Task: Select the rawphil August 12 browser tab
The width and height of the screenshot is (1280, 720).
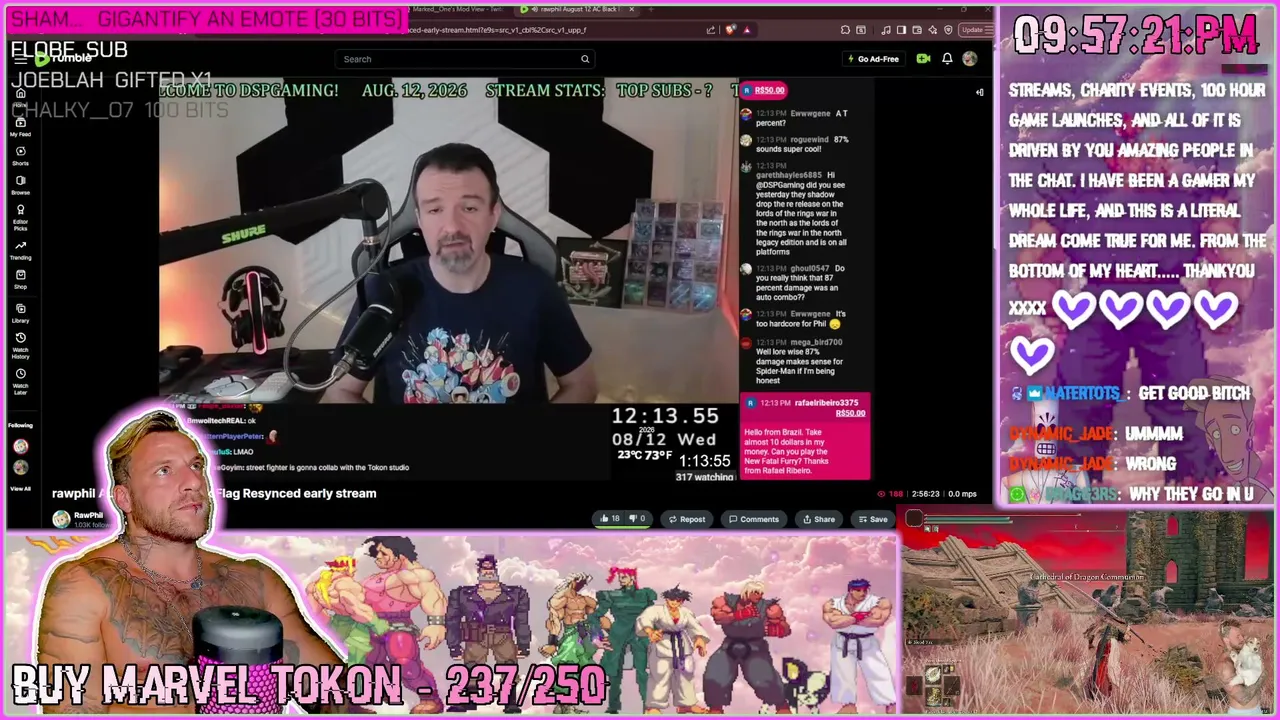Action: (x=578, y=9)
